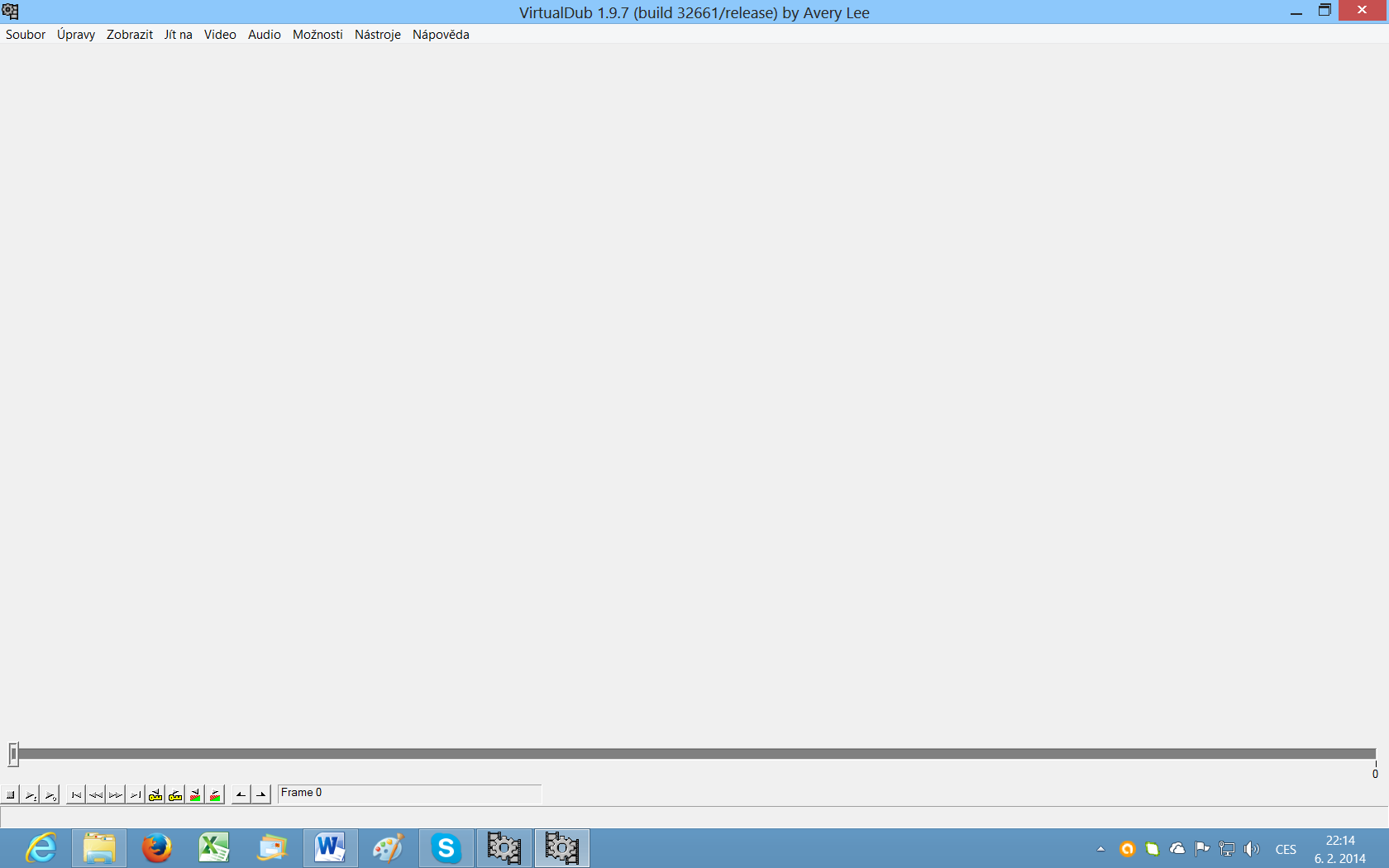This screenshot has height=868, width=1389.
Task: Open the Zobrazit menu
Action: point(130,35)
